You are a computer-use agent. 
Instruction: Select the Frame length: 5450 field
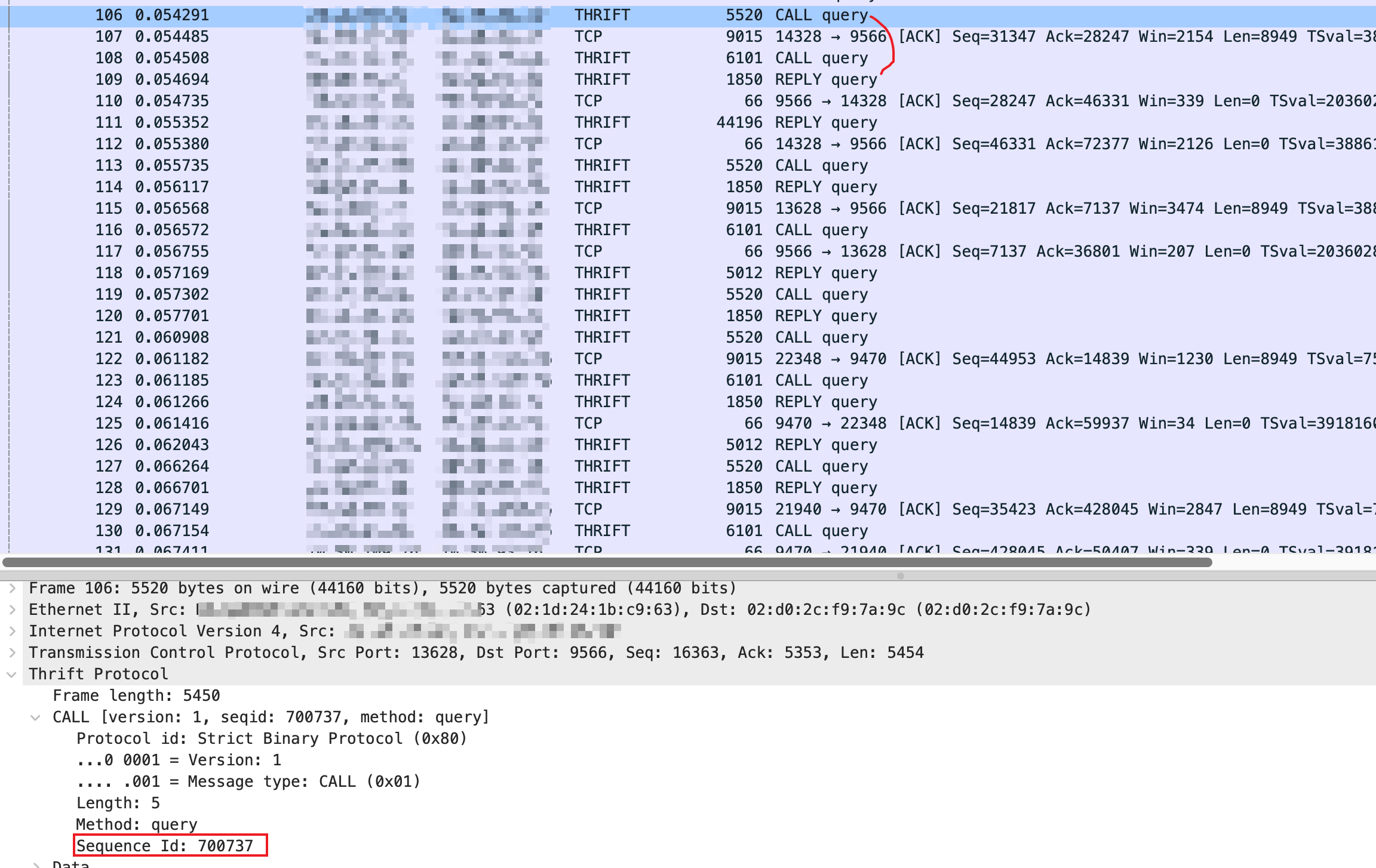(136, 695)
